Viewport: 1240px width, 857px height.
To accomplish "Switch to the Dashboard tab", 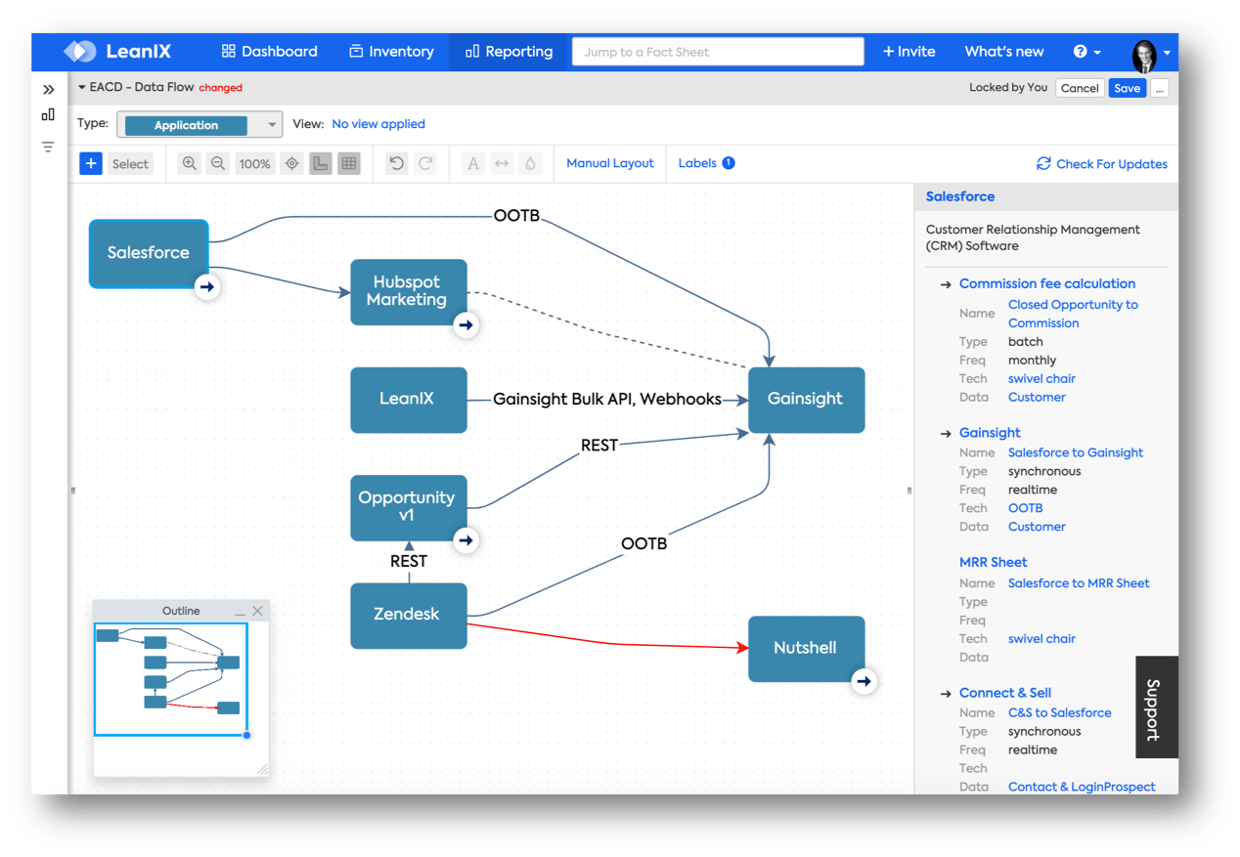I will click(269, 51).
